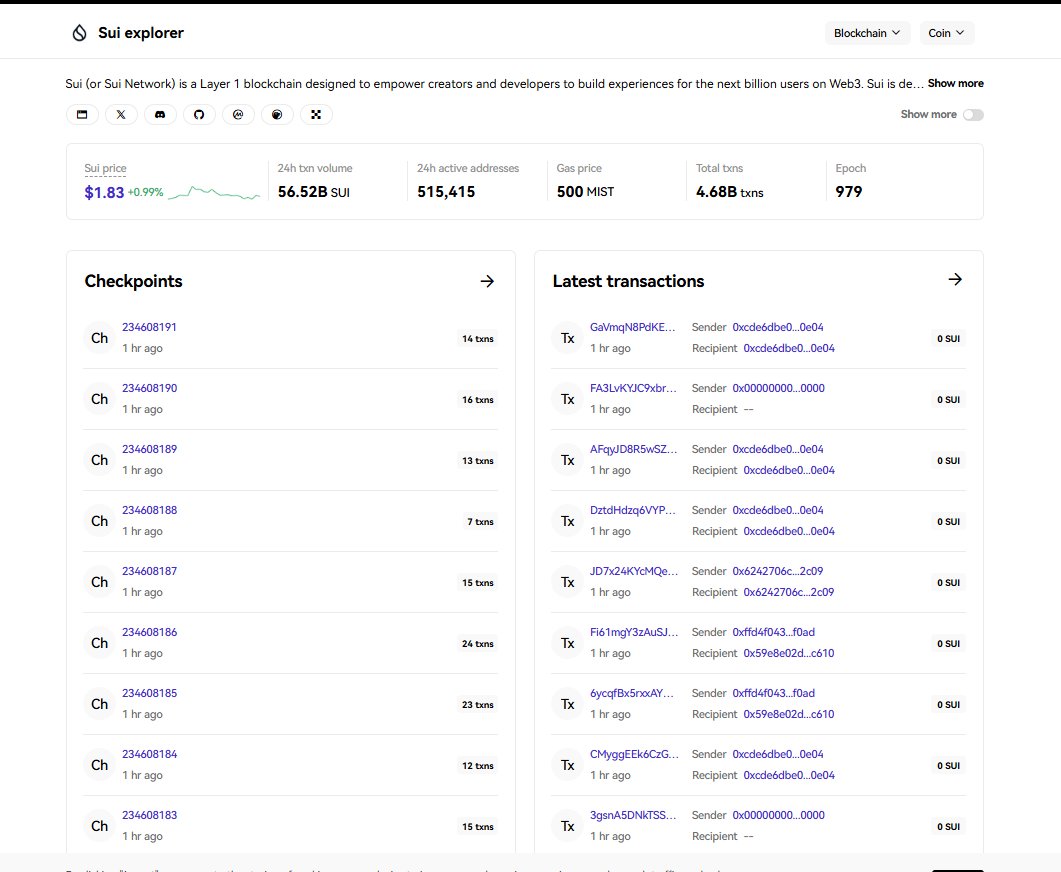
Task: Open recipient 0x59e8e02d...c610 for Fi61mgY3zAuSJ
Action: click(x=789, y=653)
